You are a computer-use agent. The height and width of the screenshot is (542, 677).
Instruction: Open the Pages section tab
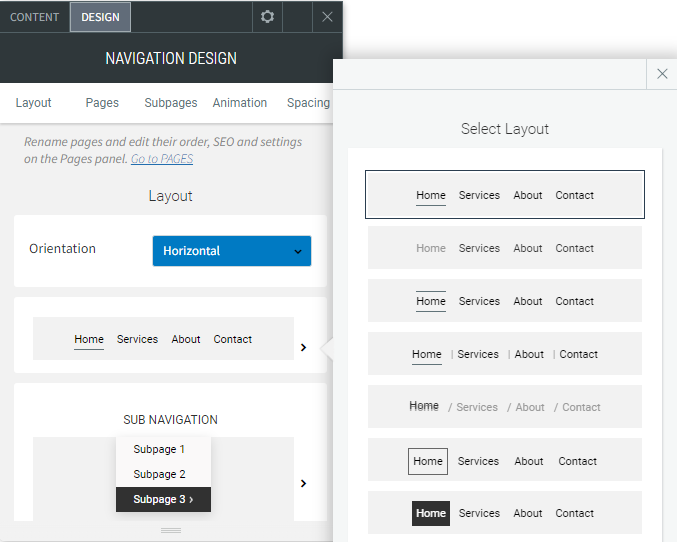tap(102, 103)
